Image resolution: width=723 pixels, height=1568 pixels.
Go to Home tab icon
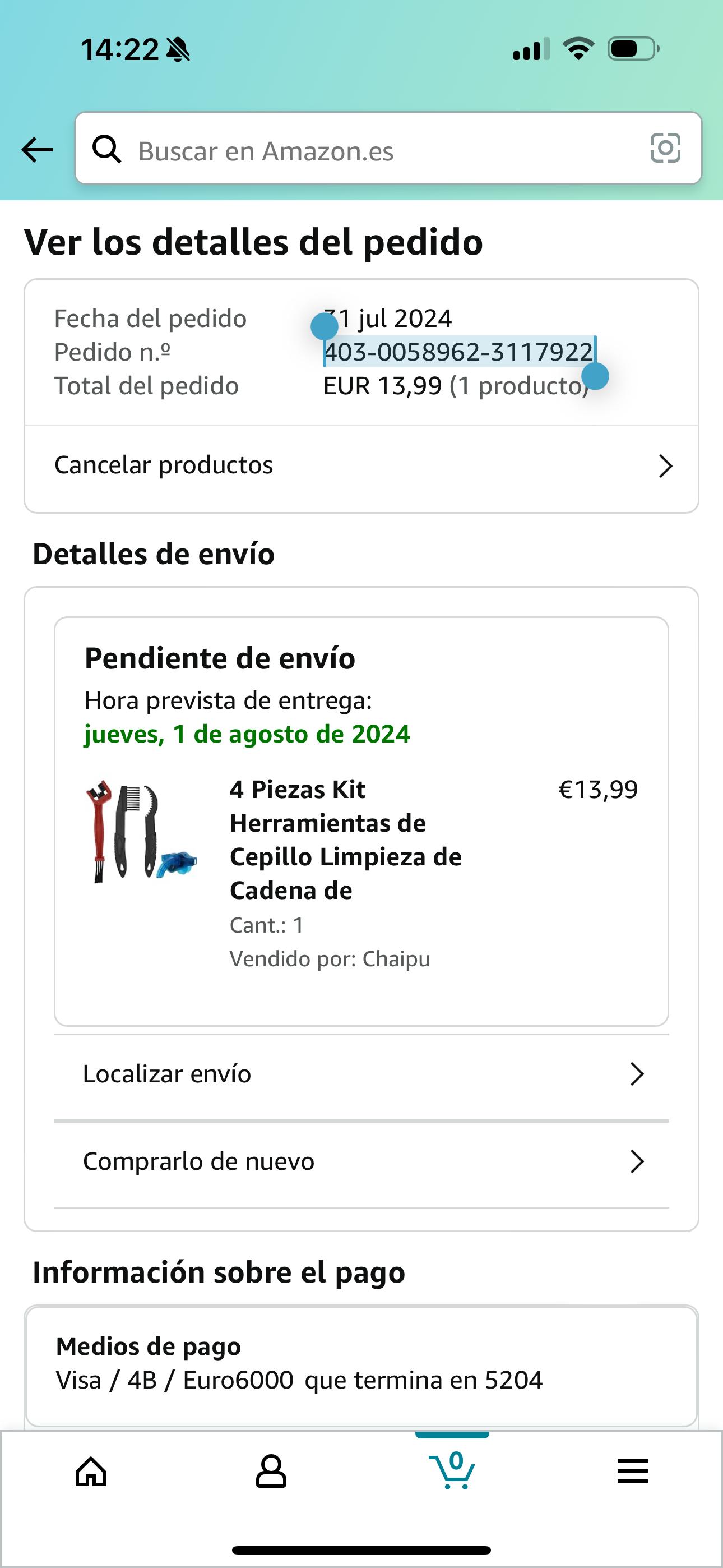click(91, 1472)
